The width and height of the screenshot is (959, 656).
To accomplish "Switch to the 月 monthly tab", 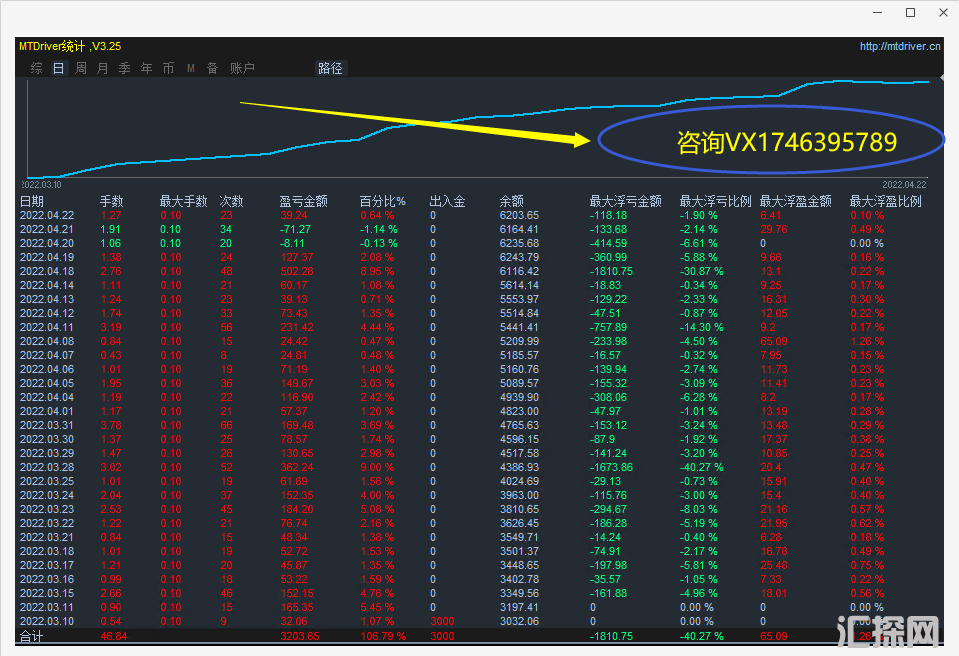I will 103,69.
